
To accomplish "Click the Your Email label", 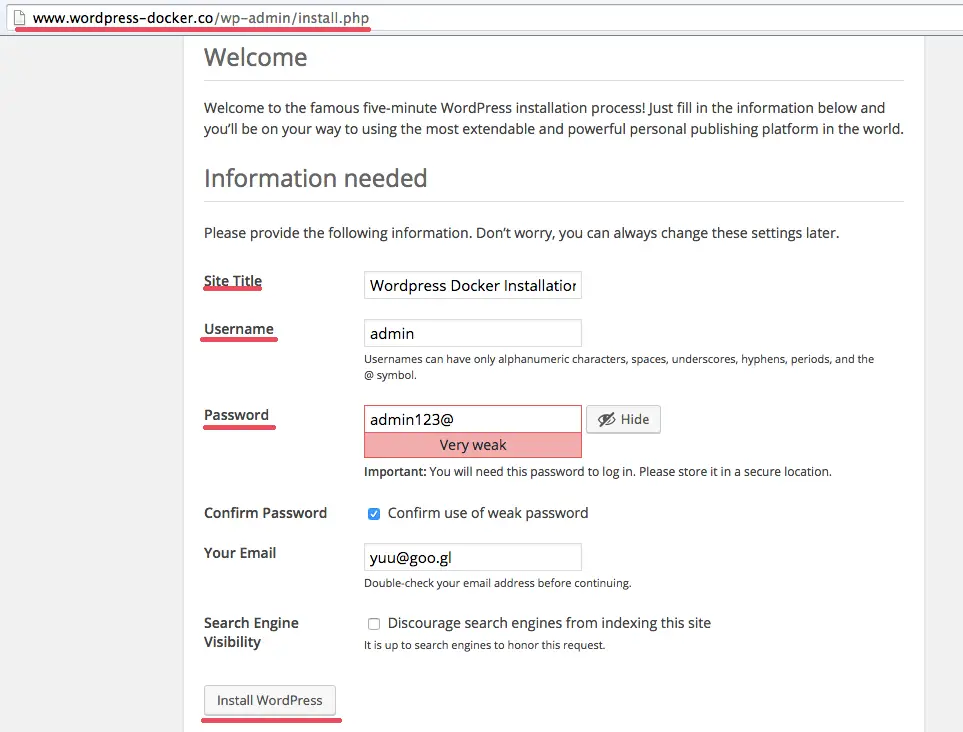I will [240, 553].
